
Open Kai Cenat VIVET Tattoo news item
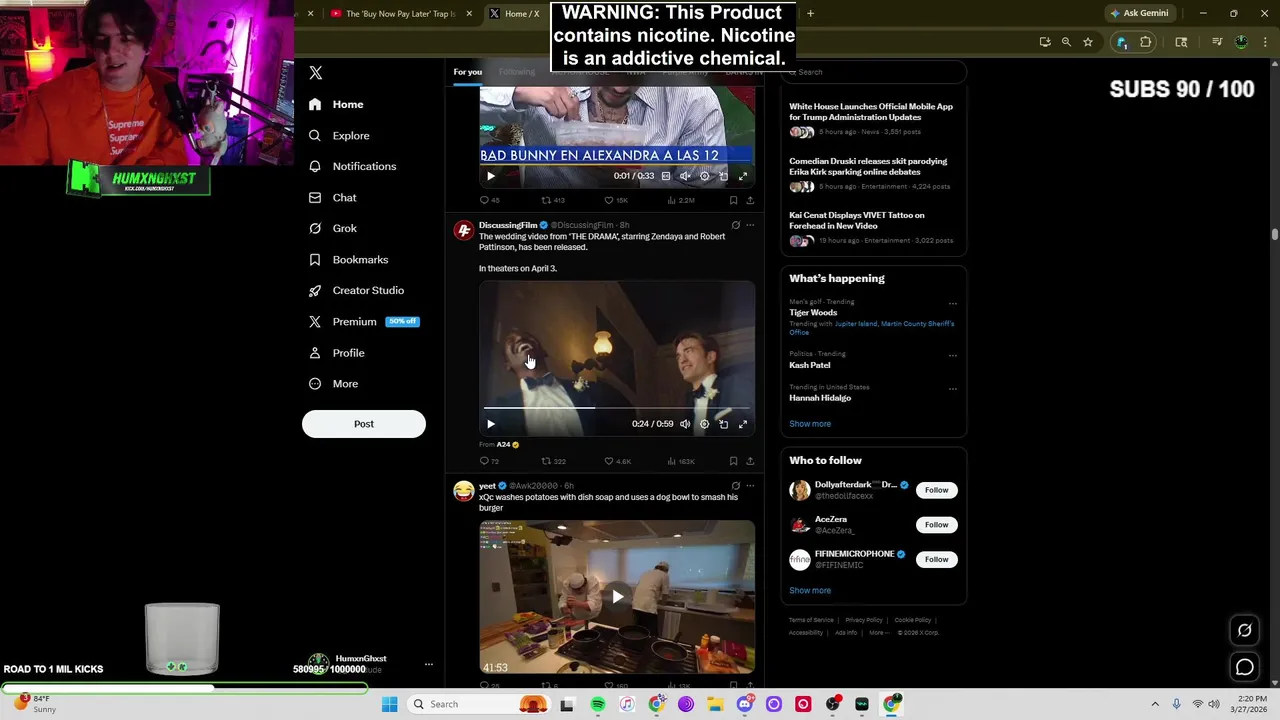pos(872,227)
